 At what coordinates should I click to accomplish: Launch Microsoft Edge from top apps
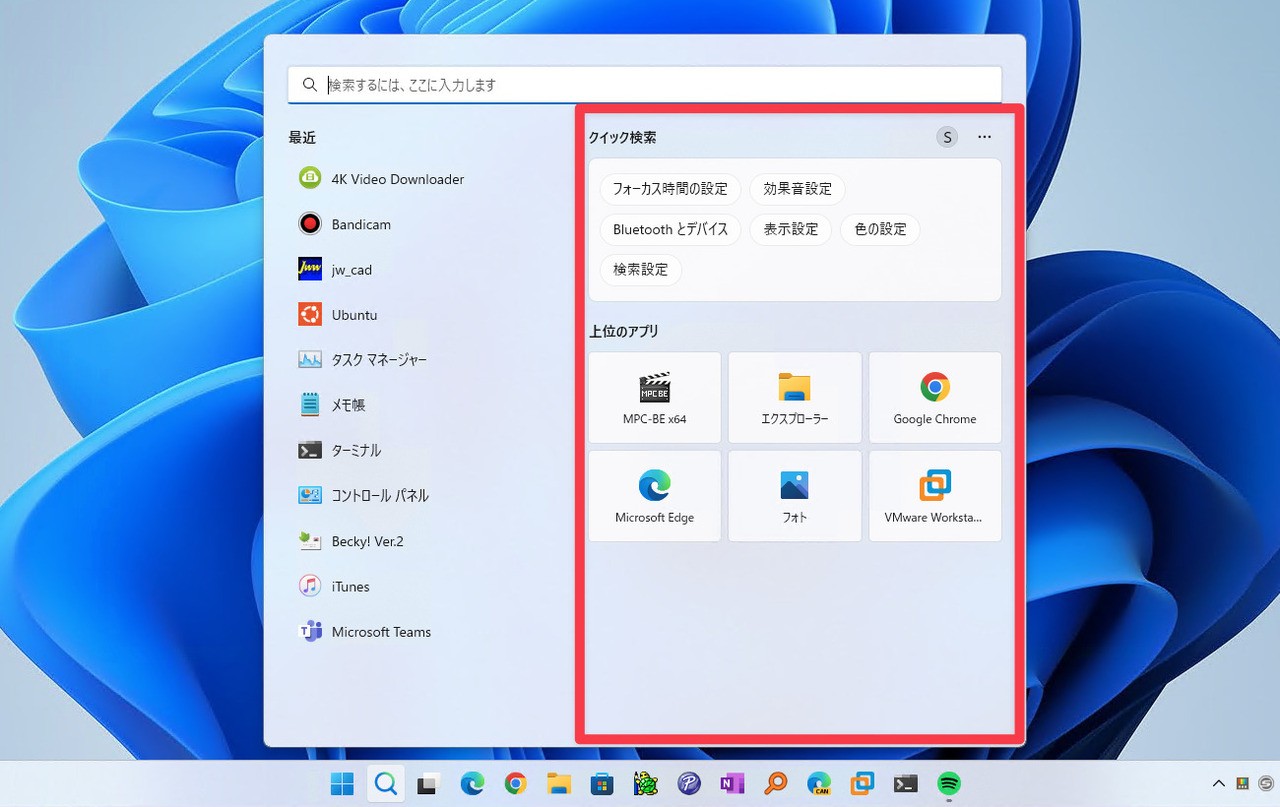[x=655, y=496]
